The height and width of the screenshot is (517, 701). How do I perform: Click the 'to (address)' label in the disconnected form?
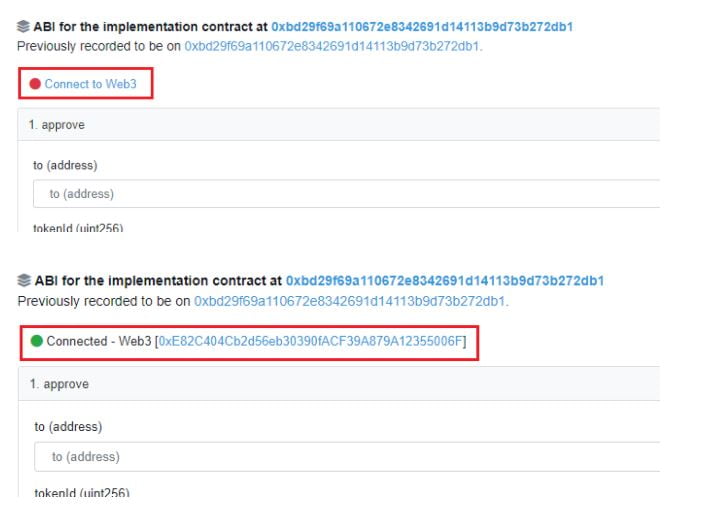point(65,165)
